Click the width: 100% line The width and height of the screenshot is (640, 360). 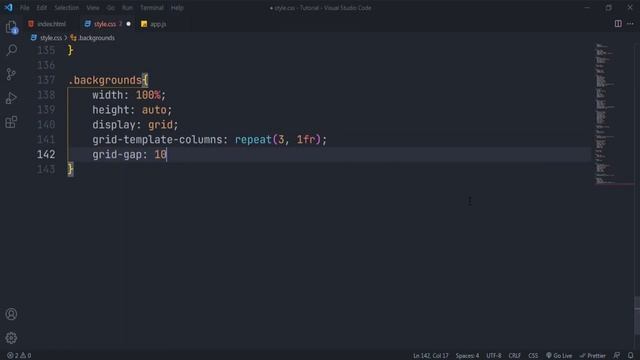pyautogui.click(x=129, y=95)
